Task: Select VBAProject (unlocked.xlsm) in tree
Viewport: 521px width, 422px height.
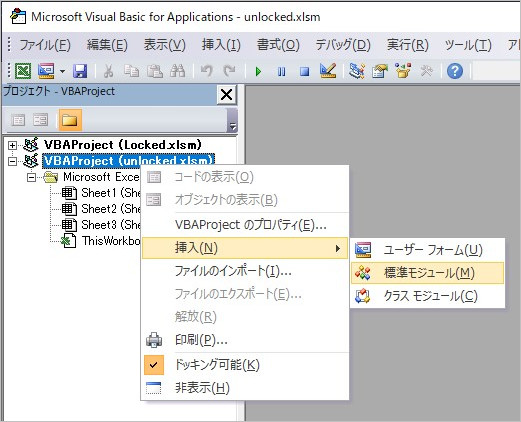Action: [128, 161]
